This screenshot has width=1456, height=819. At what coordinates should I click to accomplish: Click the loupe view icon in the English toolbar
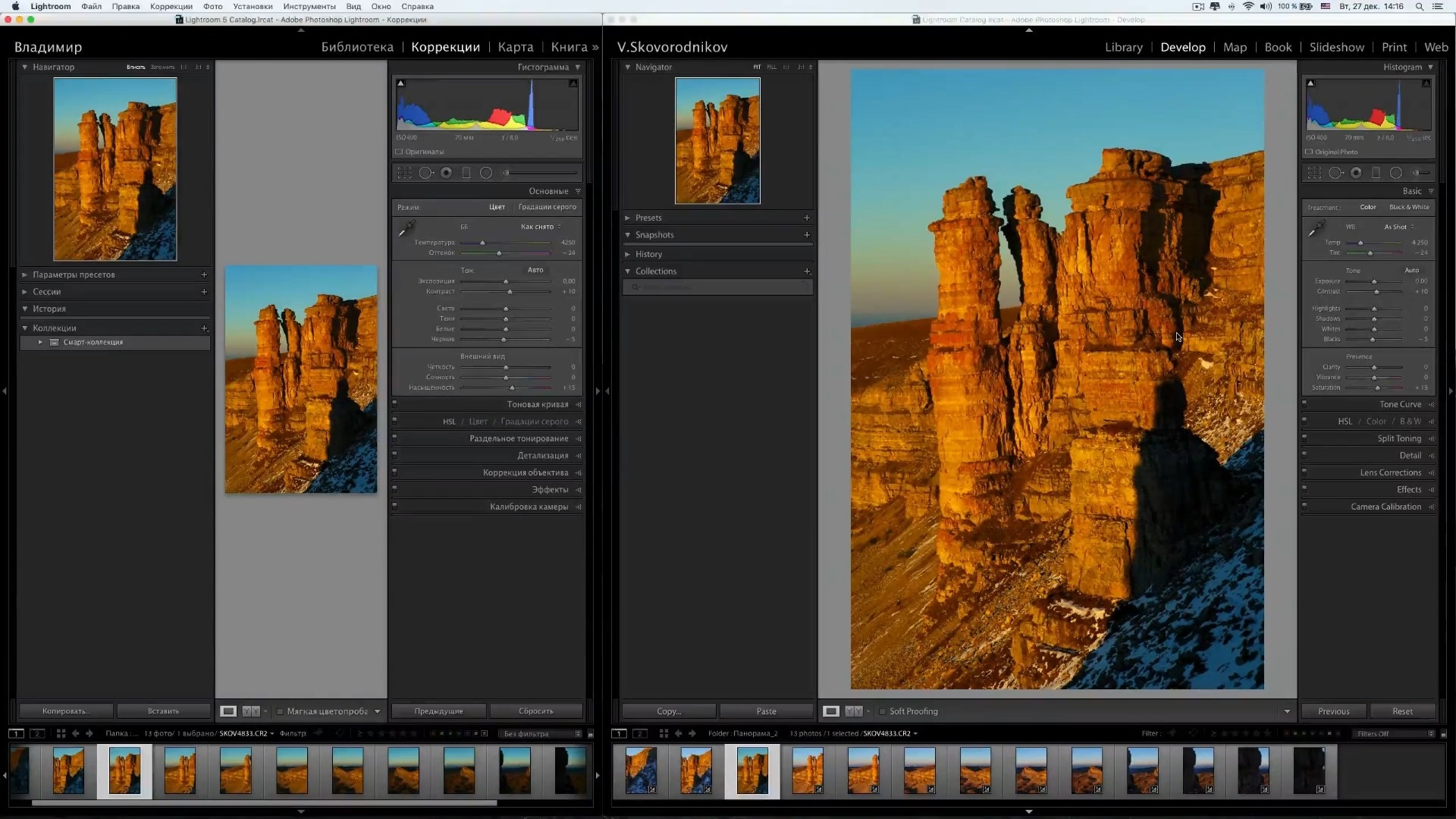pos(831,711)
